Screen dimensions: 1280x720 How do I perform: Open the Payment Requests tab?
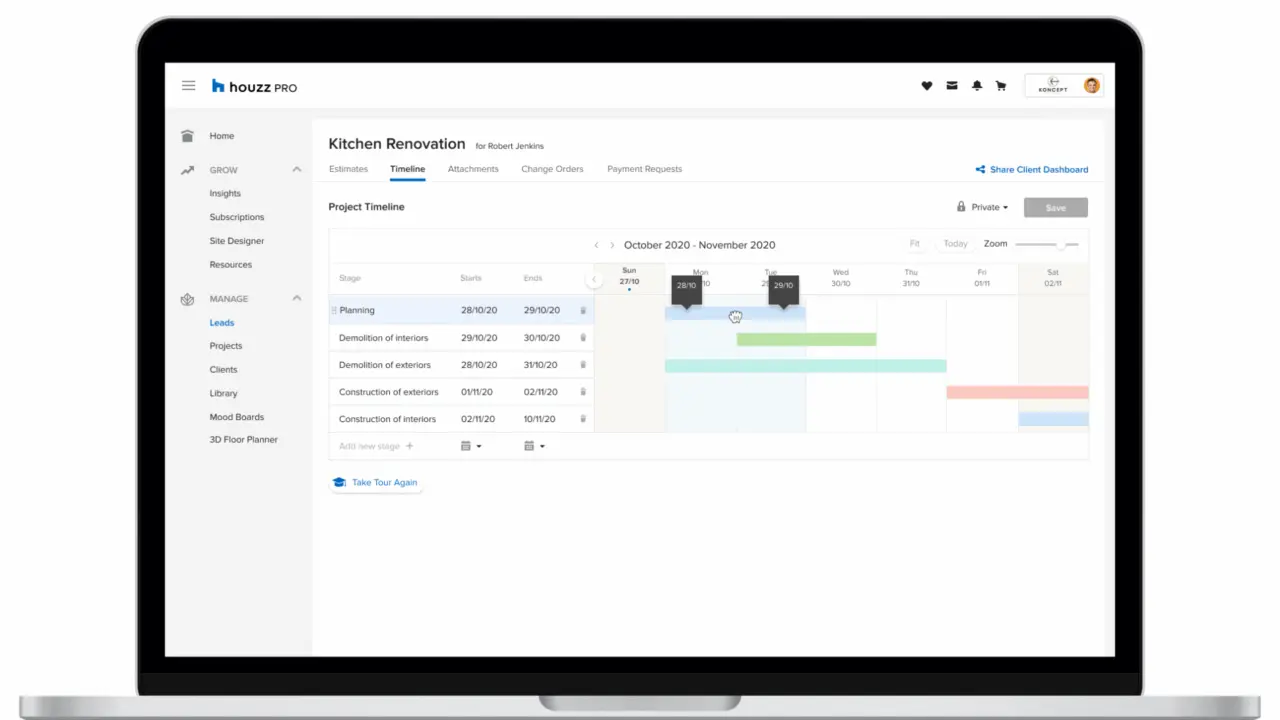(644, 169)
